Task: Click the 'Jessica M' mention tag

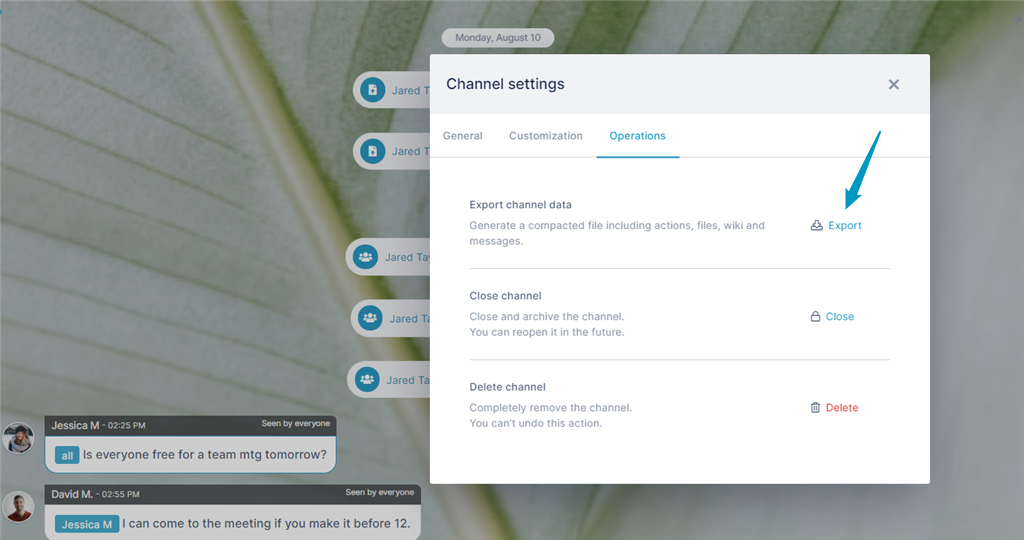Action: pos(87,524)
